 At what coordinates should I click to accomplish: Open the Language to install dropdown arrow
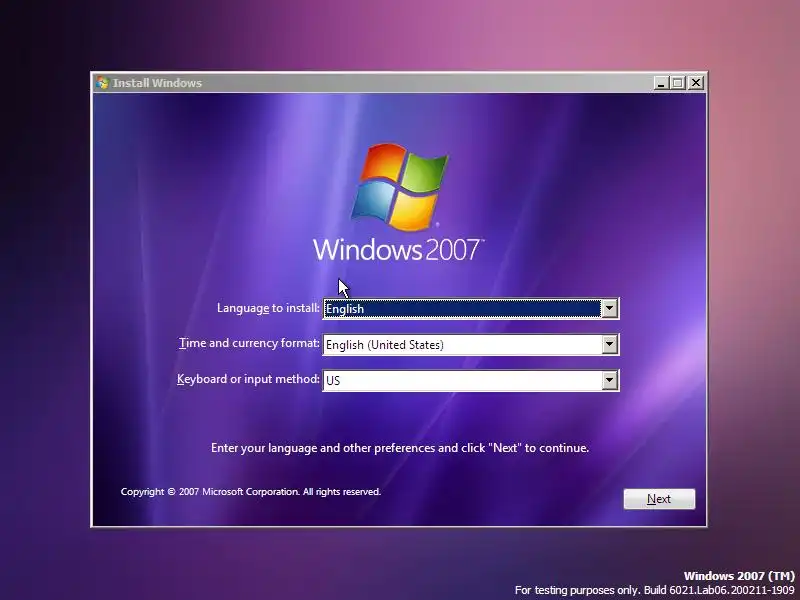(609, 309)
